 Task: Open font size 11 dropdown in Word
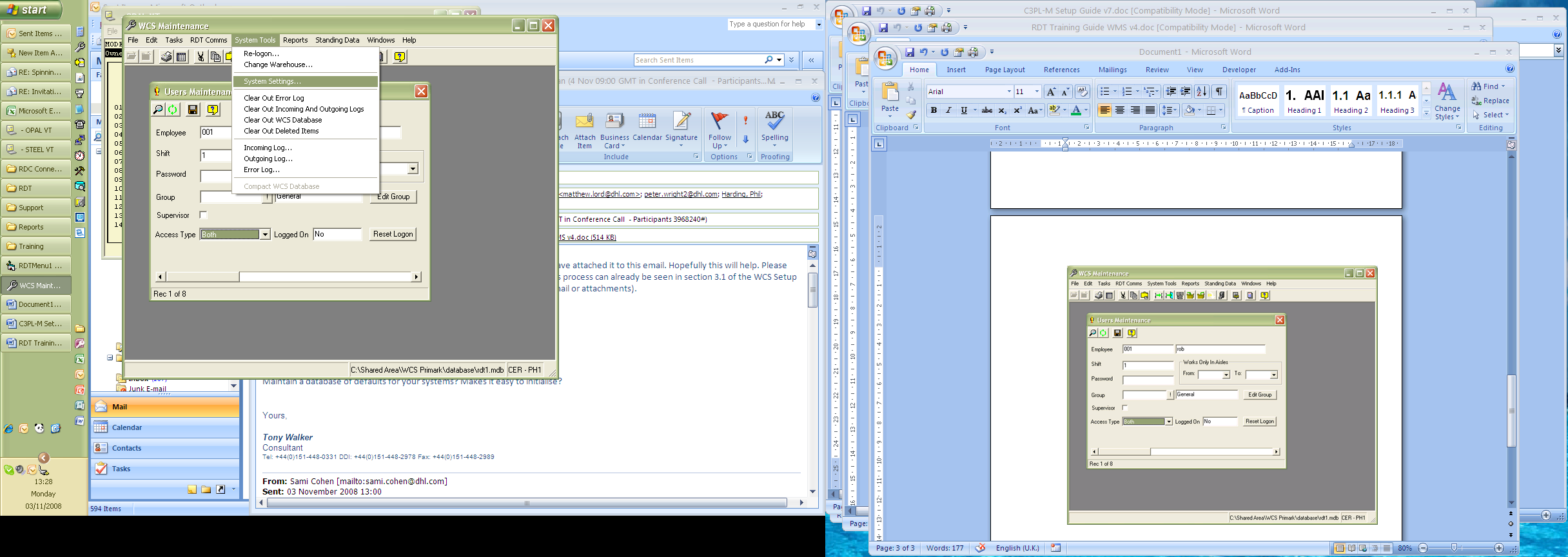pyautogui.click(x=1037, y=92)
